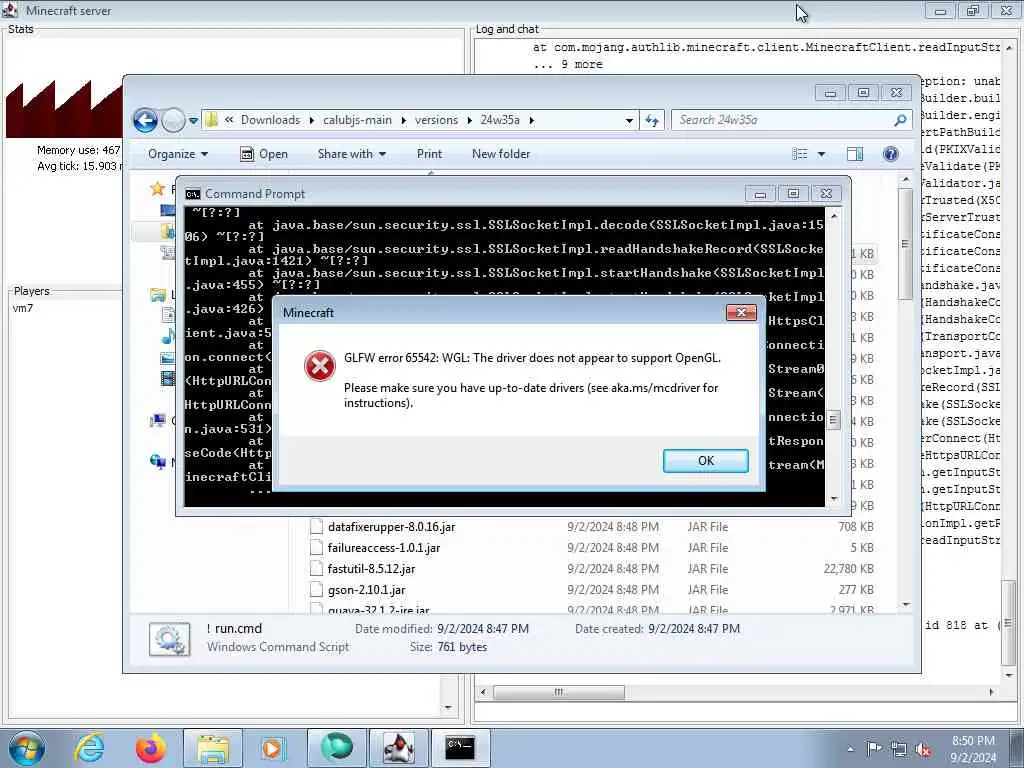Click the green round app taskbar icon
The image size is (1024, 768).
click(336, 748)
